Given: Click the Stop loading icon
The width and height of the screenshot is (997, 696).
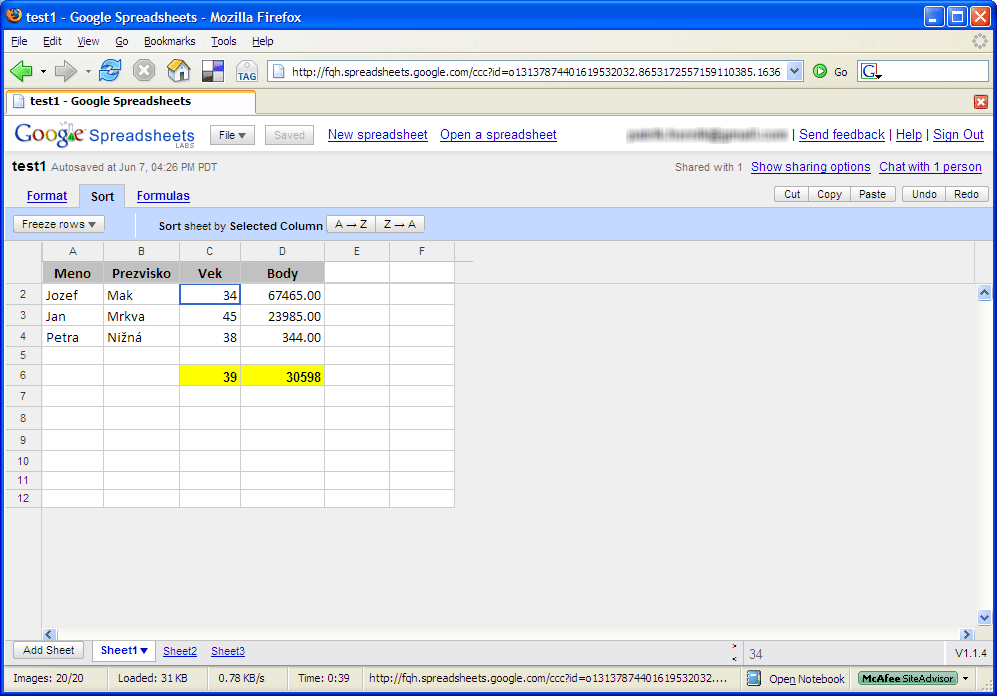Looking at the screenshot, I should 144,71.
